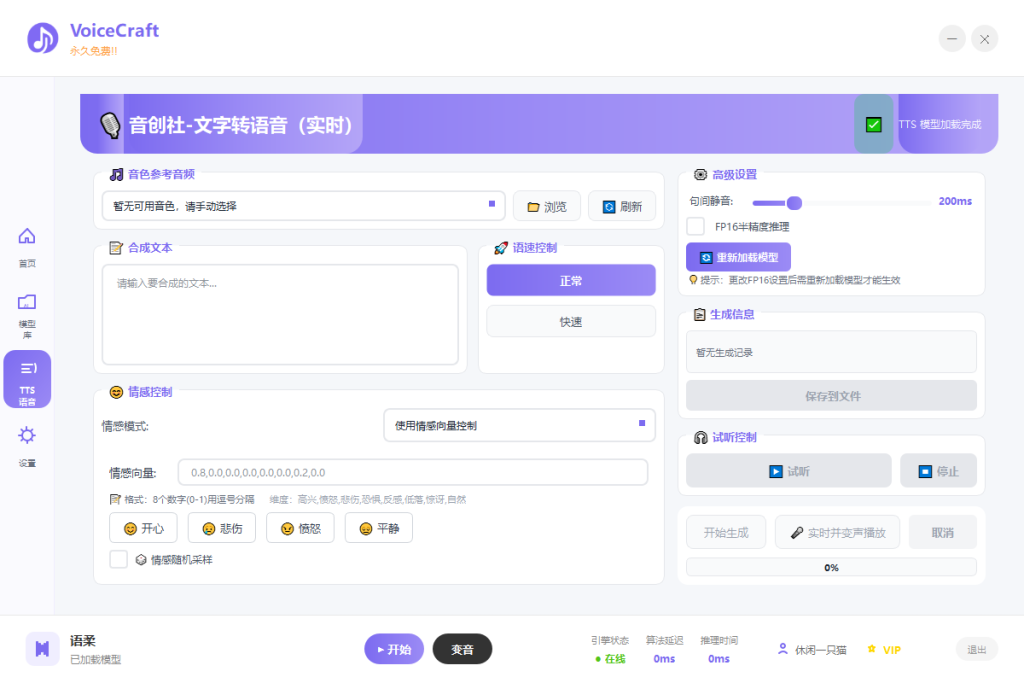
Task: Enable FP16半精度推理 checkbox
Action: tap(696, 227)
